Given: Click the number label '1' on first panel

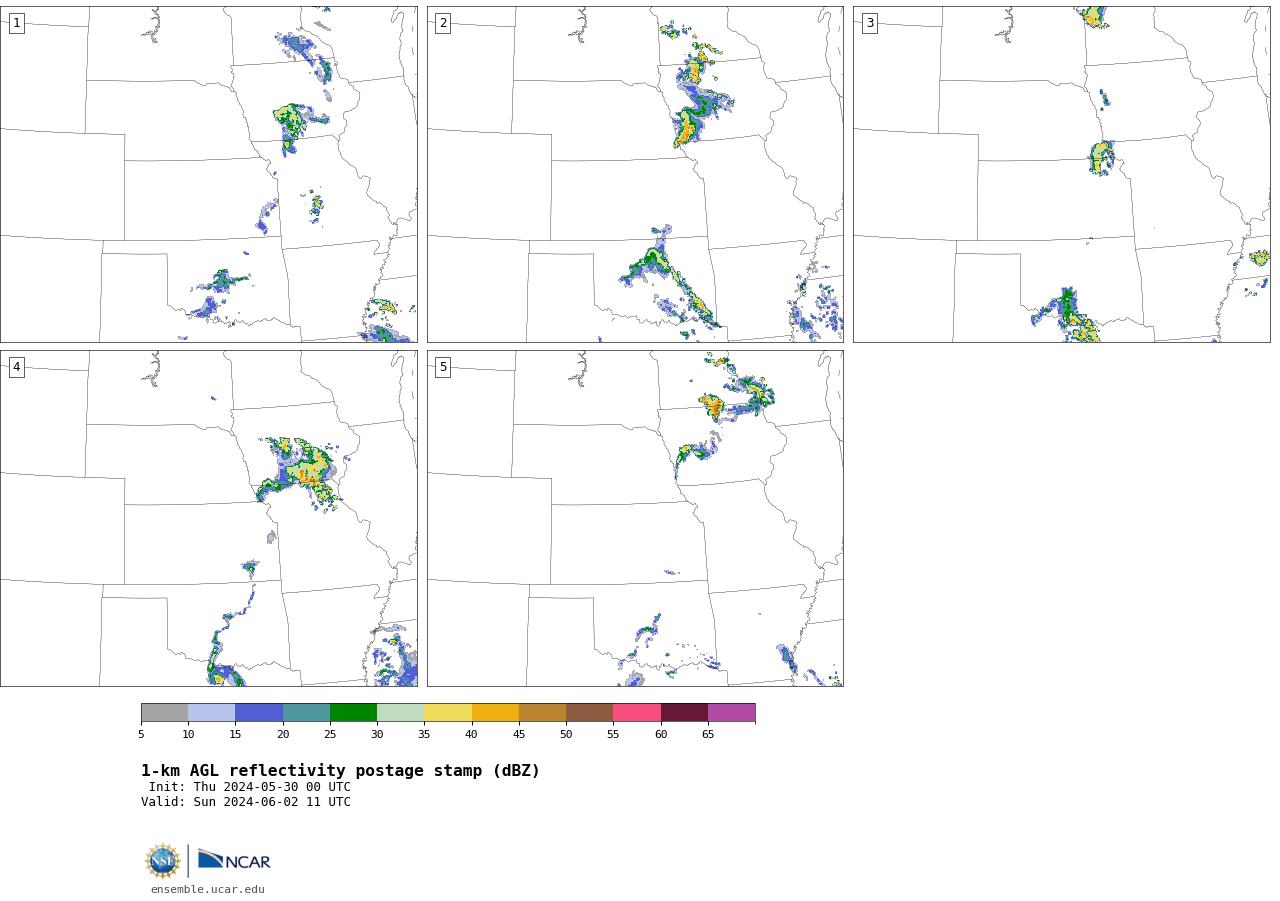Looking at the screenshot, I should [x=16, y=23].
